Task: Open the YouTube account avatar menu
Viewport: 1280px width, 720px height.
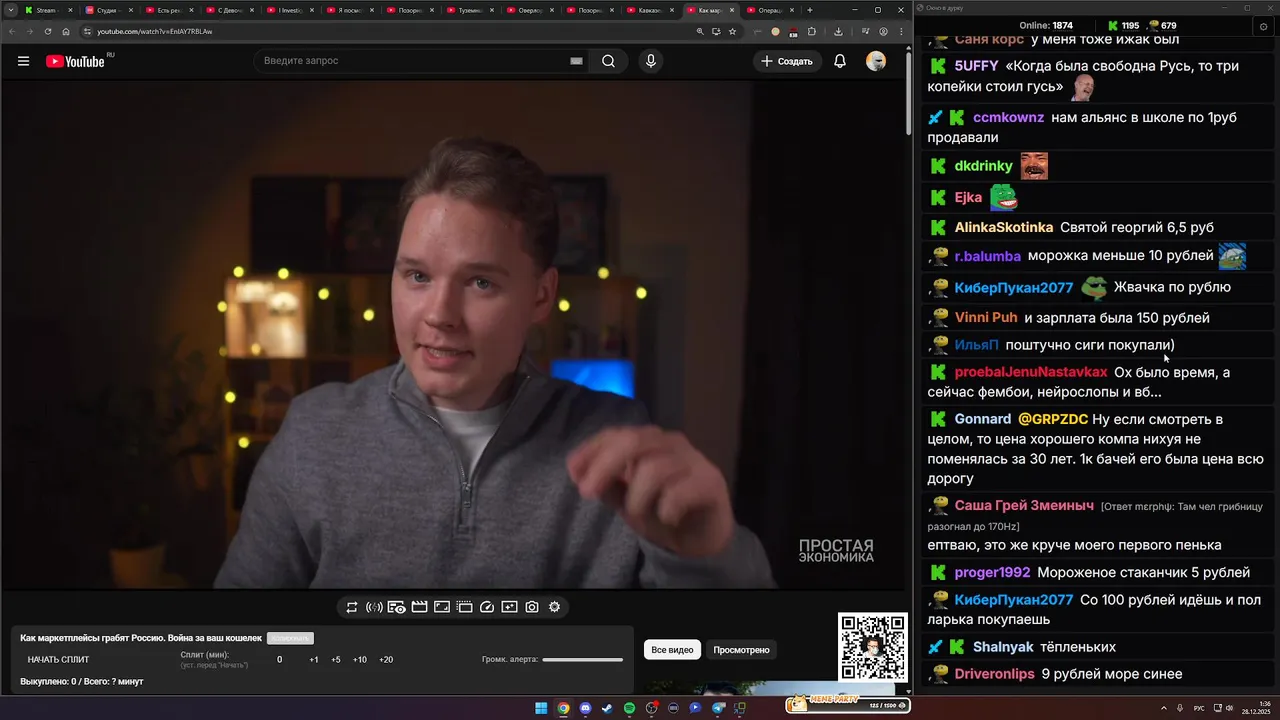Action: pos(876,61)
